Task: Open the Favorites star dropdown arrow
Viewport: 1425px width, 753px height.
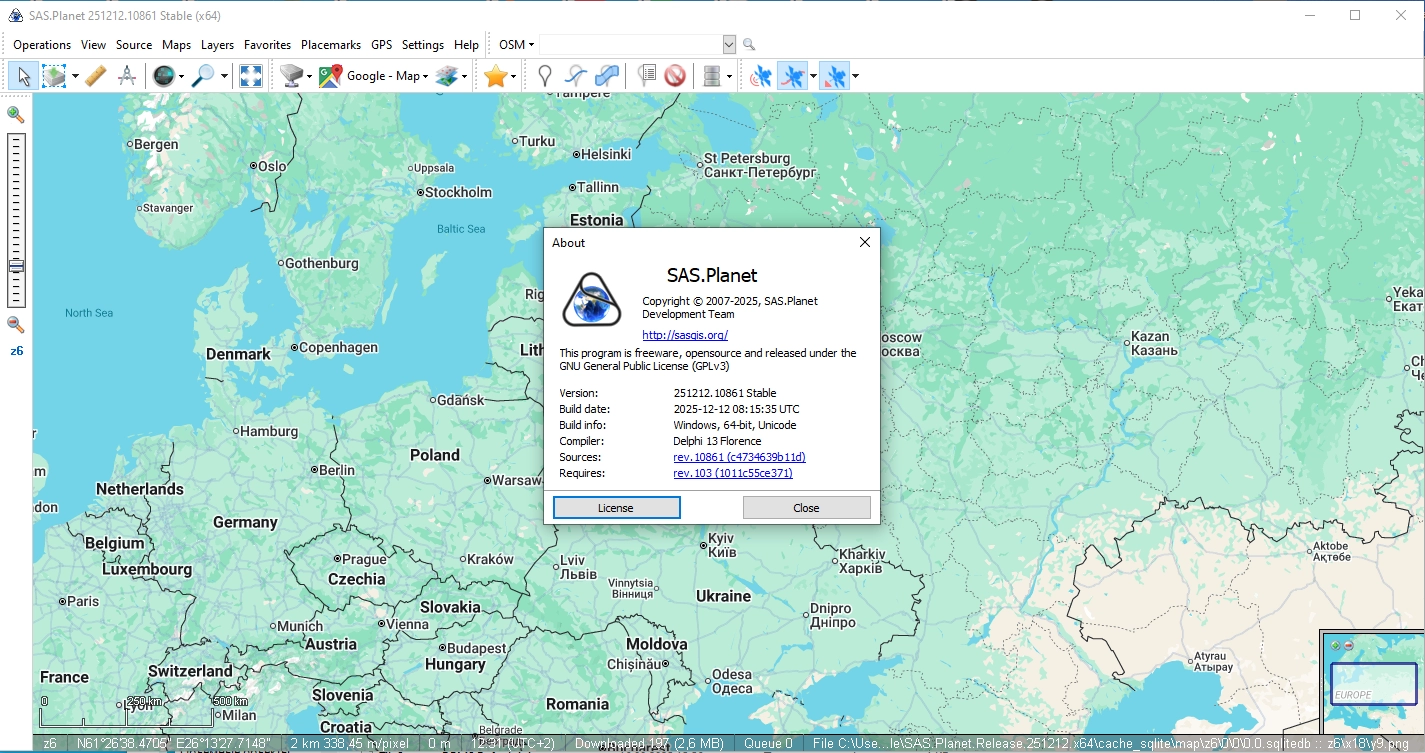Action: tap(514, 76)
